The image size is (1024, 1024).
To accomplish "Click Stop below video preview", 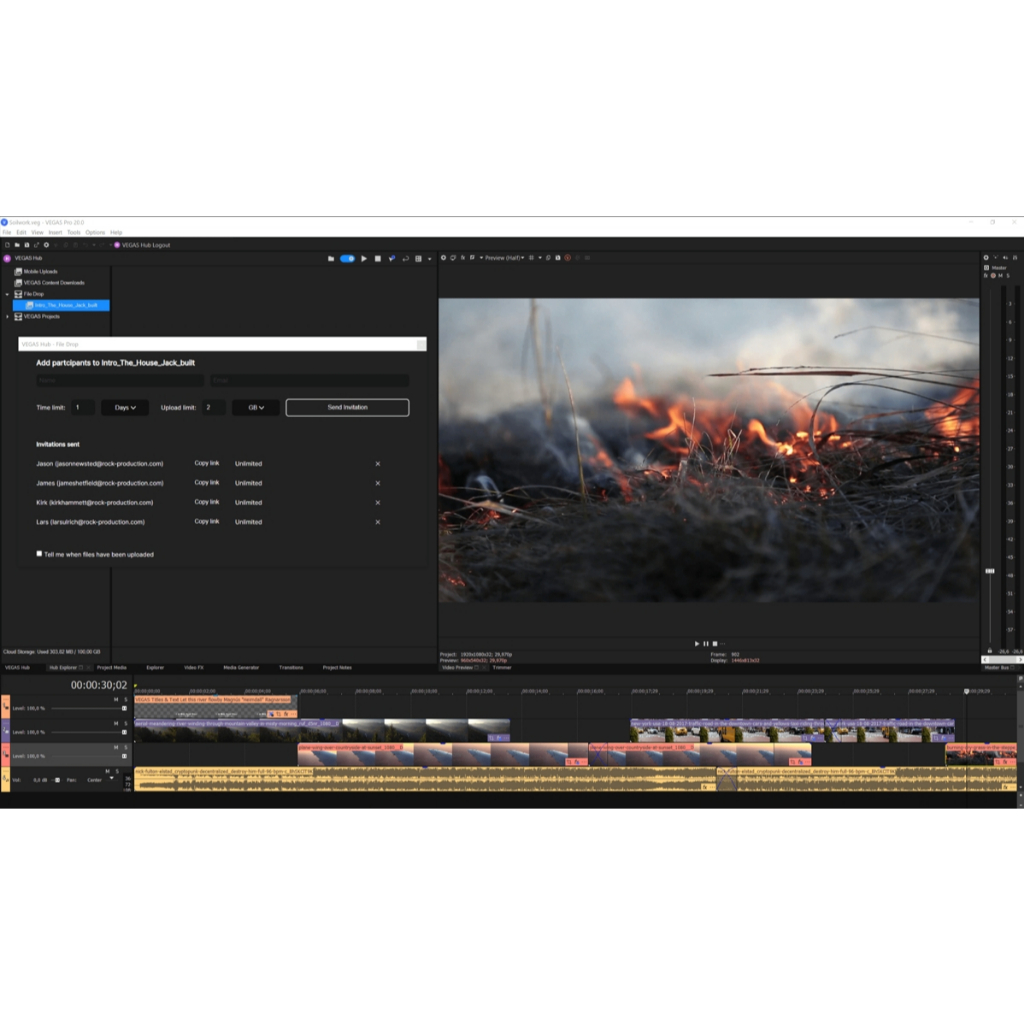I will coord(714,644).
